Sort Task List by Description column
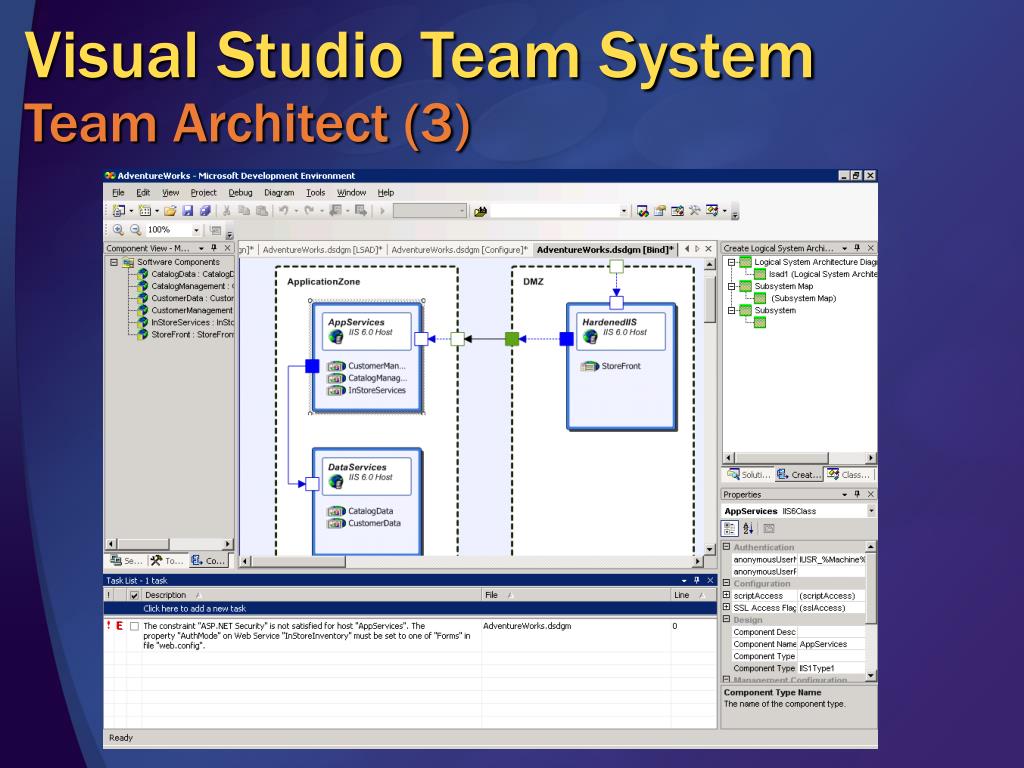This screenshot has width=1024, height=768. (x=312, y=595)
